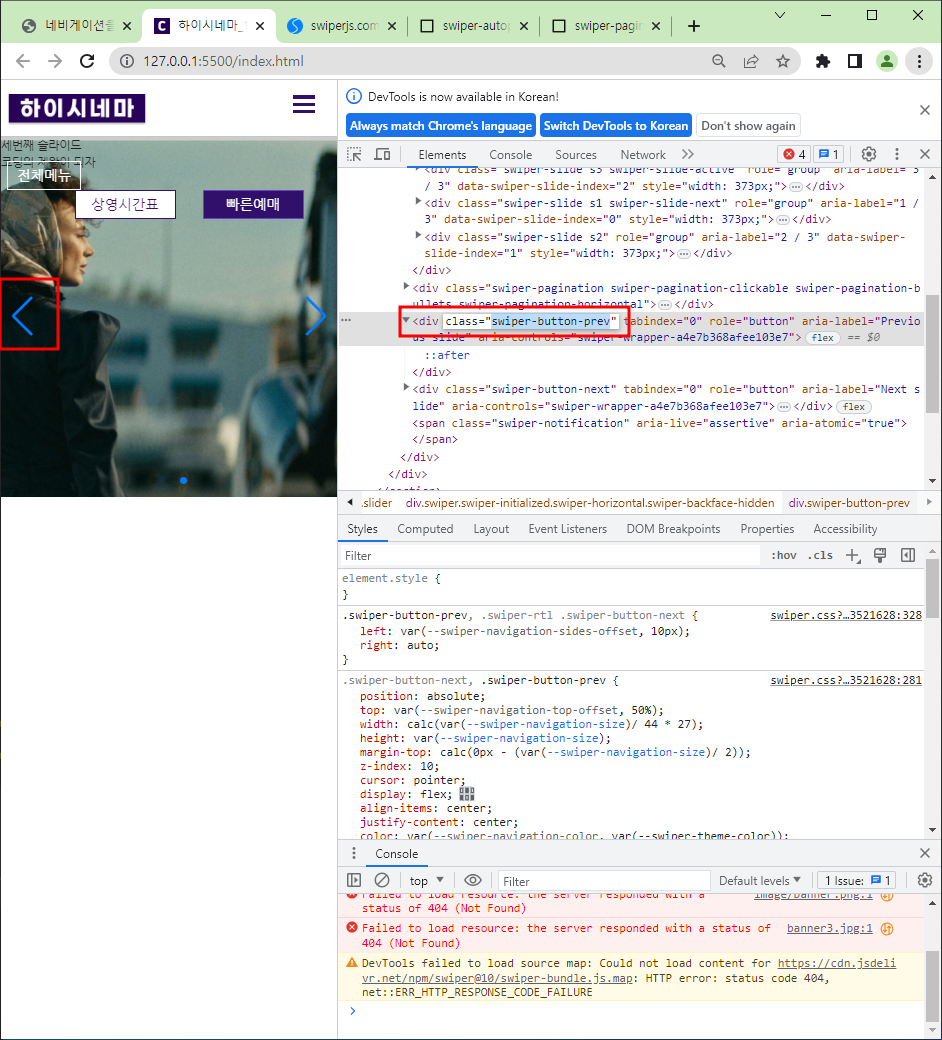Screen dimensions: 942x1040
Task: Click the Styles filter input
Action: coord(551,555)
